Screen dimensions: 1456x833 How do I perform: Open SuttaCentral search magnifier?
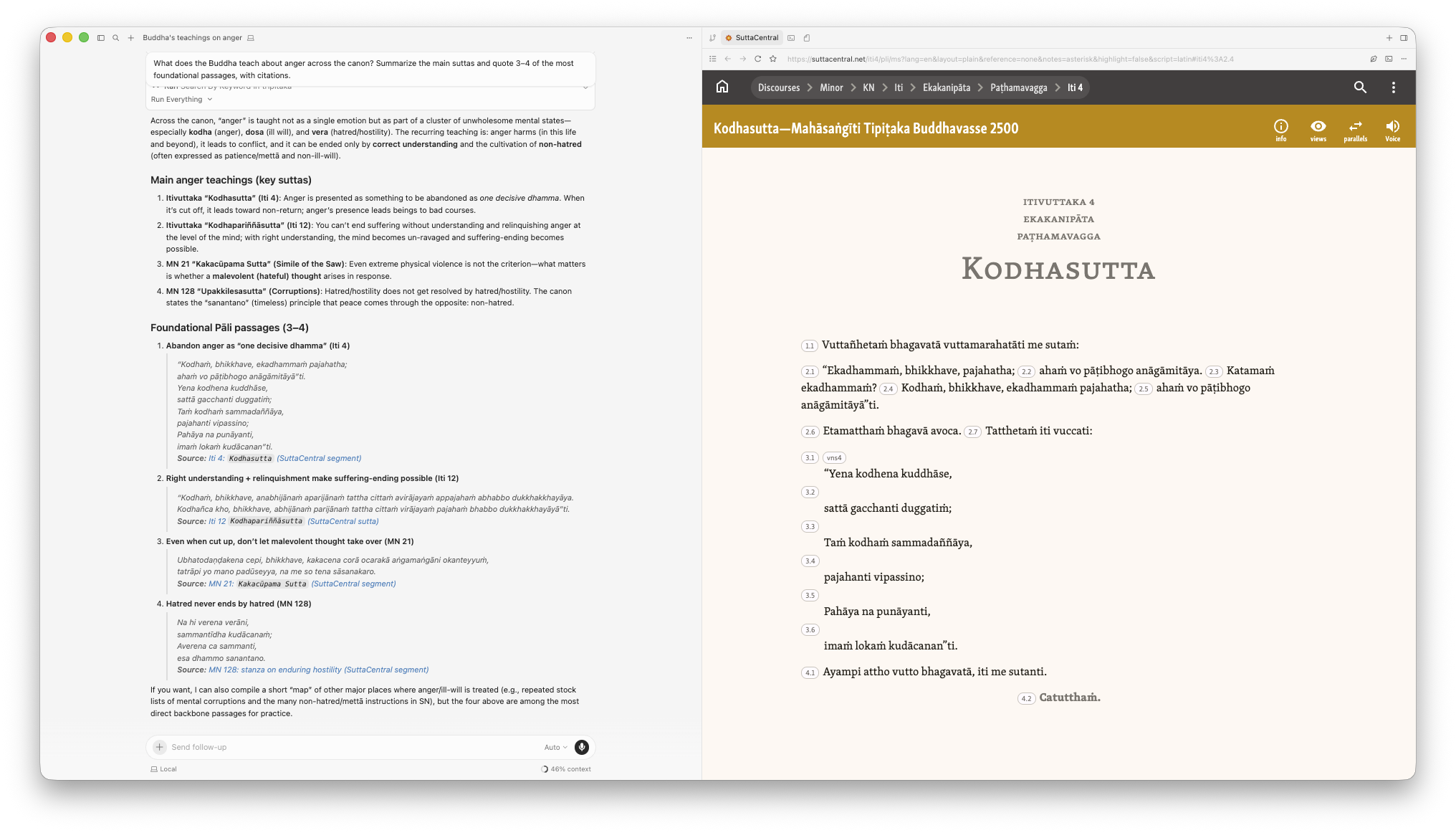pos(1360,87)
